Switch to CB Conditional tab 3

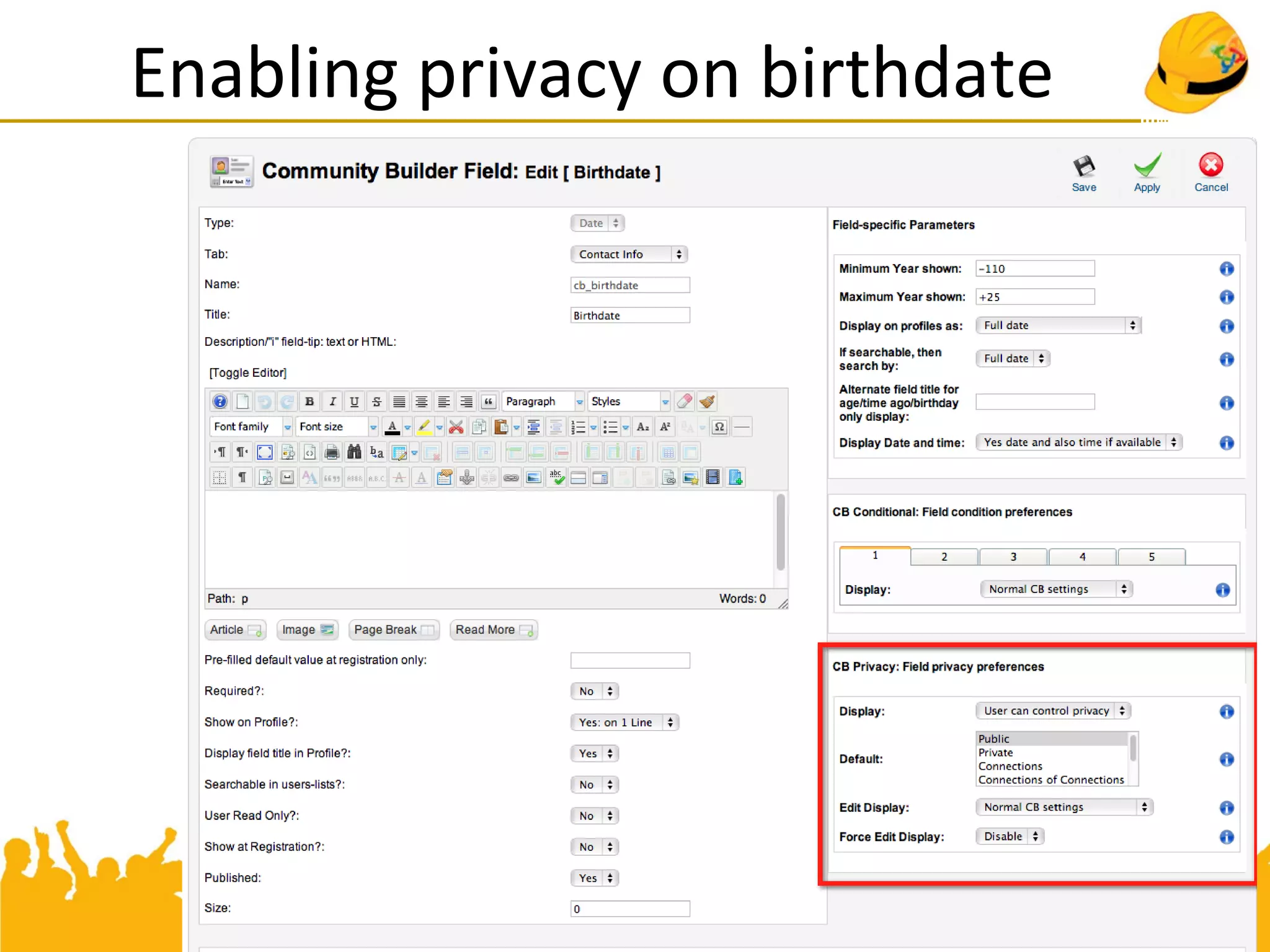[x=1013, y=557]
